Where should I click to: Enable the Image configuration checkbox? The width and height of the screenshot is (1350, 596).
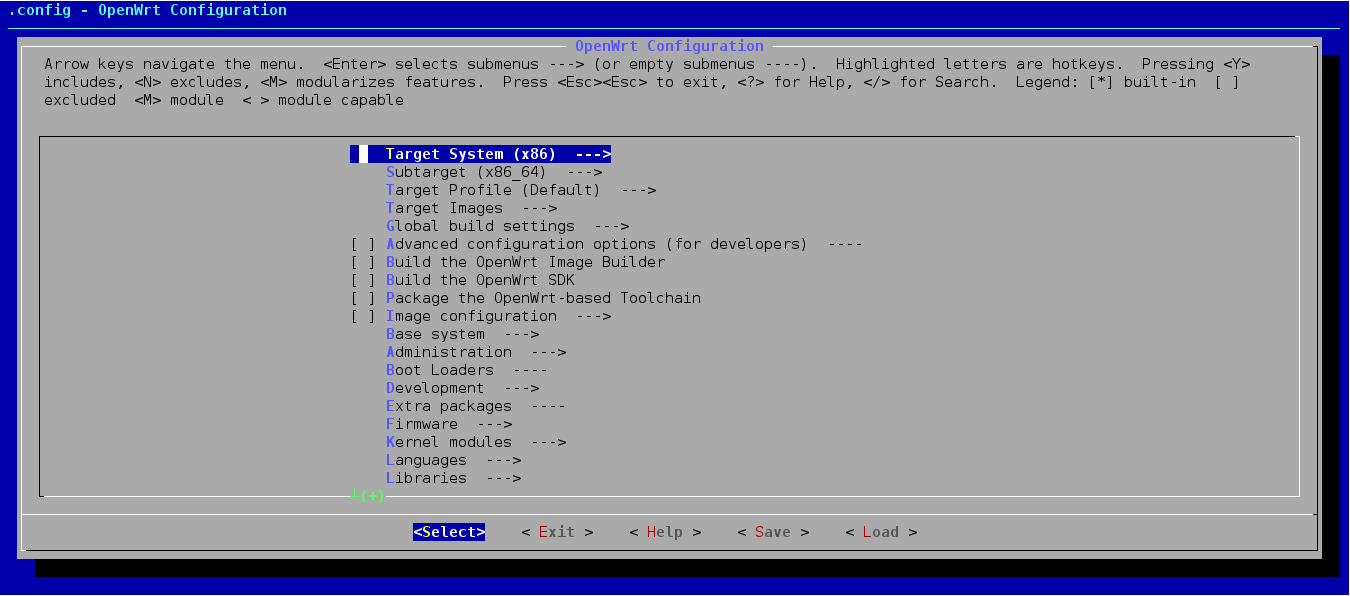(x=363, y=316)
